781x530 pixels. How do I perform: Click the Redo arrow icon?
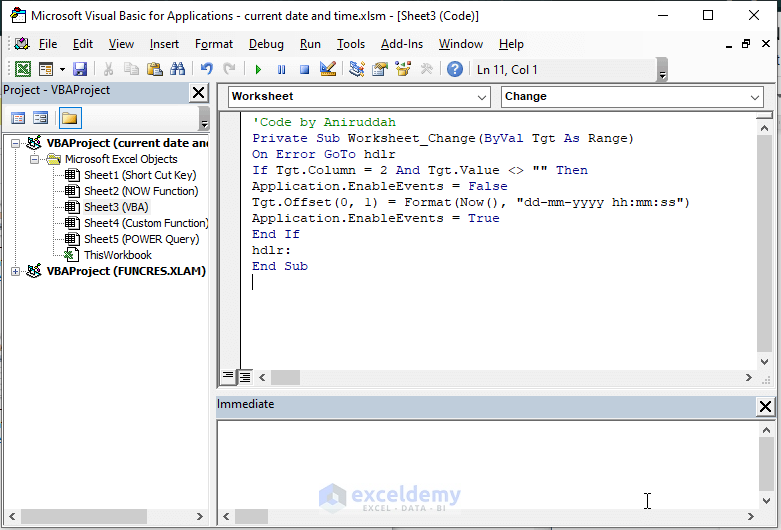point(229,69)
